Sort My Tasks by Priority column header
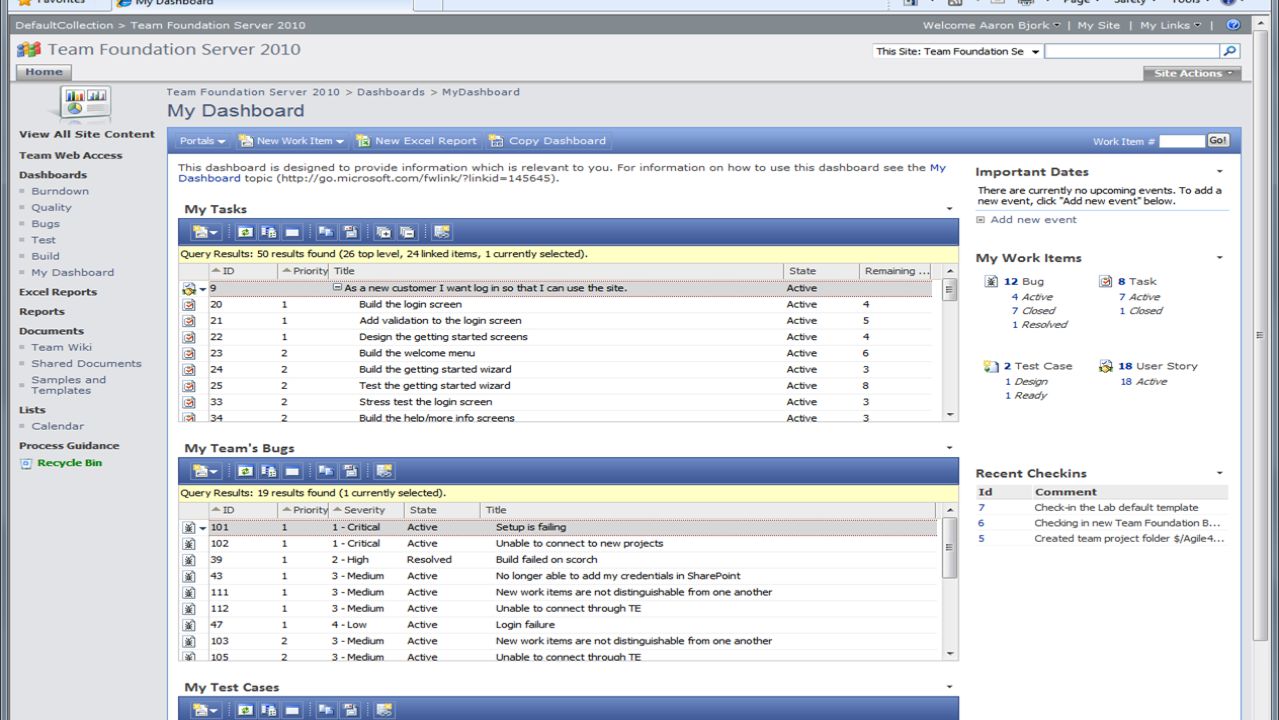The image size is (1279, 720). [x=304, y=271]
